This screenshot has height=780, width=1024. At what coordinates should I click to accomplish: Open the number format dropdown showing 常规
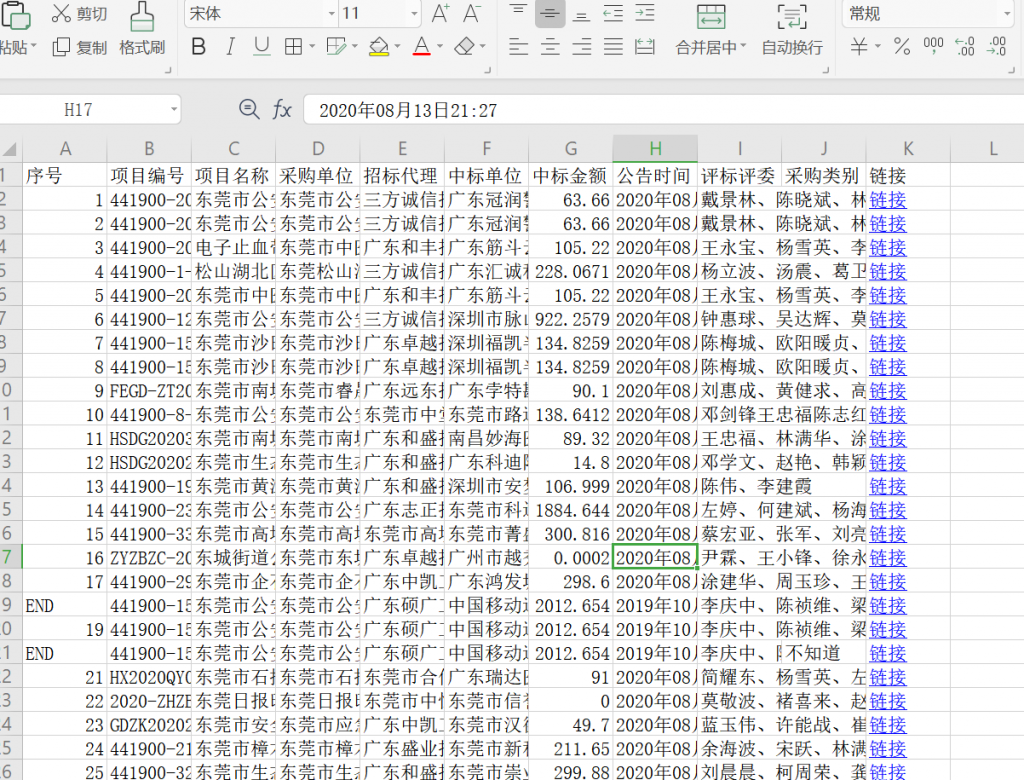(1006, 14)
